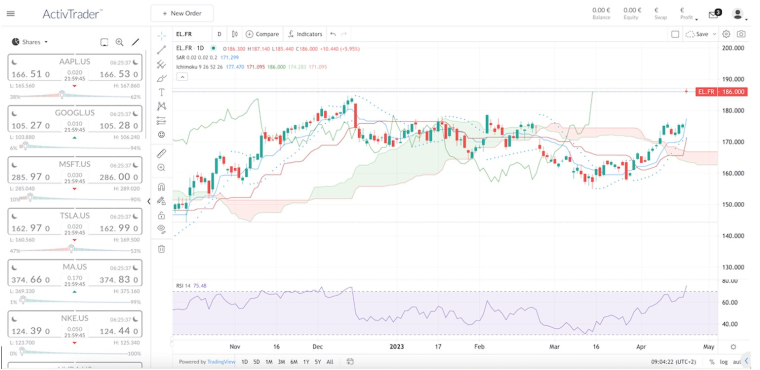Open the D timeframe interval dropdown
The width and height of the screenshot is (760, 370).
[219, 34]
